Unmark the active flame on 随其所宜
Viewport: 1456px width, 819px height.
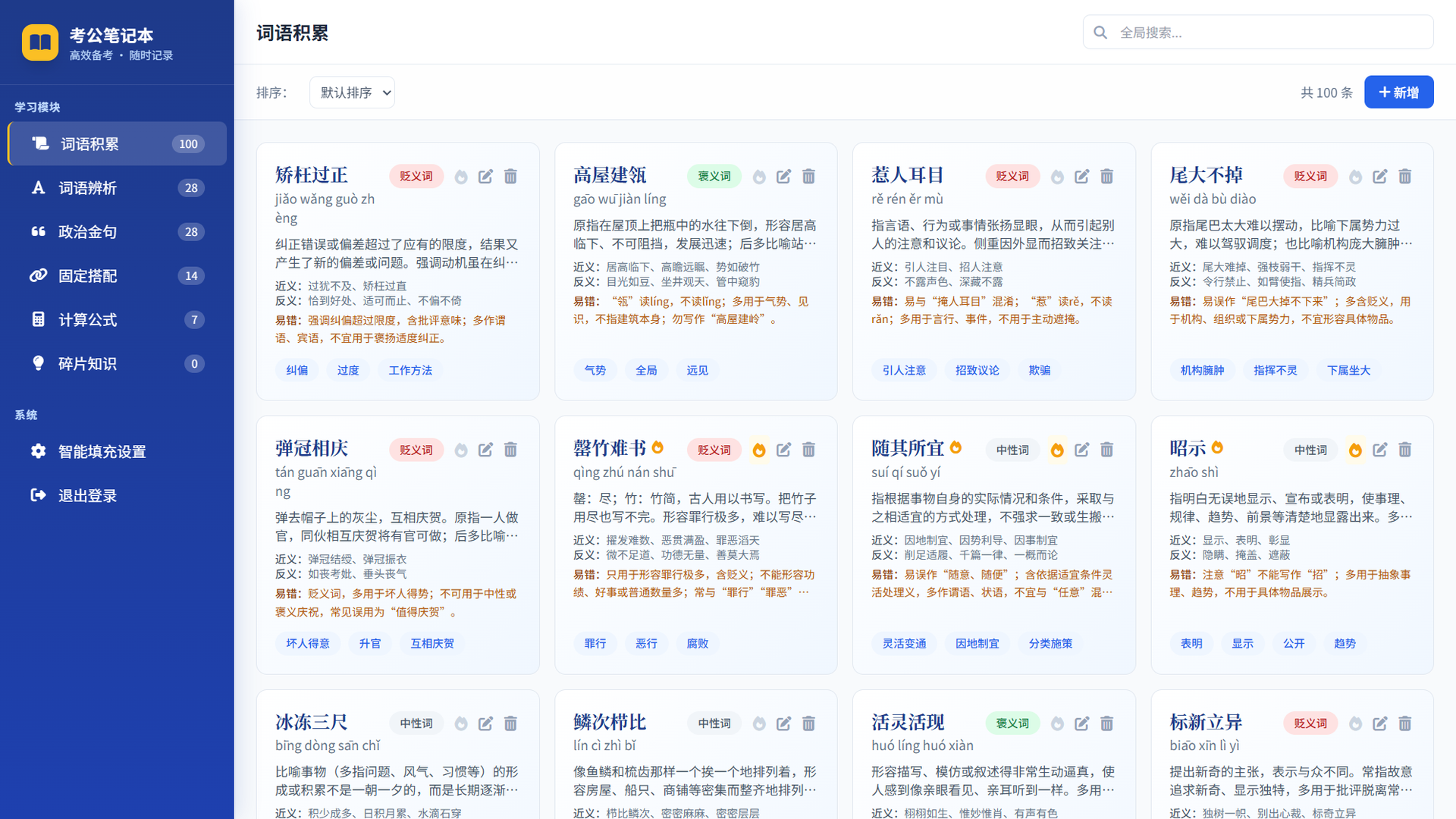click(1057, 450)
